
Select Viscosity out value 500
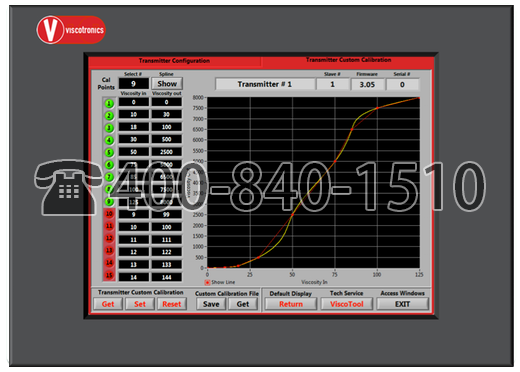[167, 139]
